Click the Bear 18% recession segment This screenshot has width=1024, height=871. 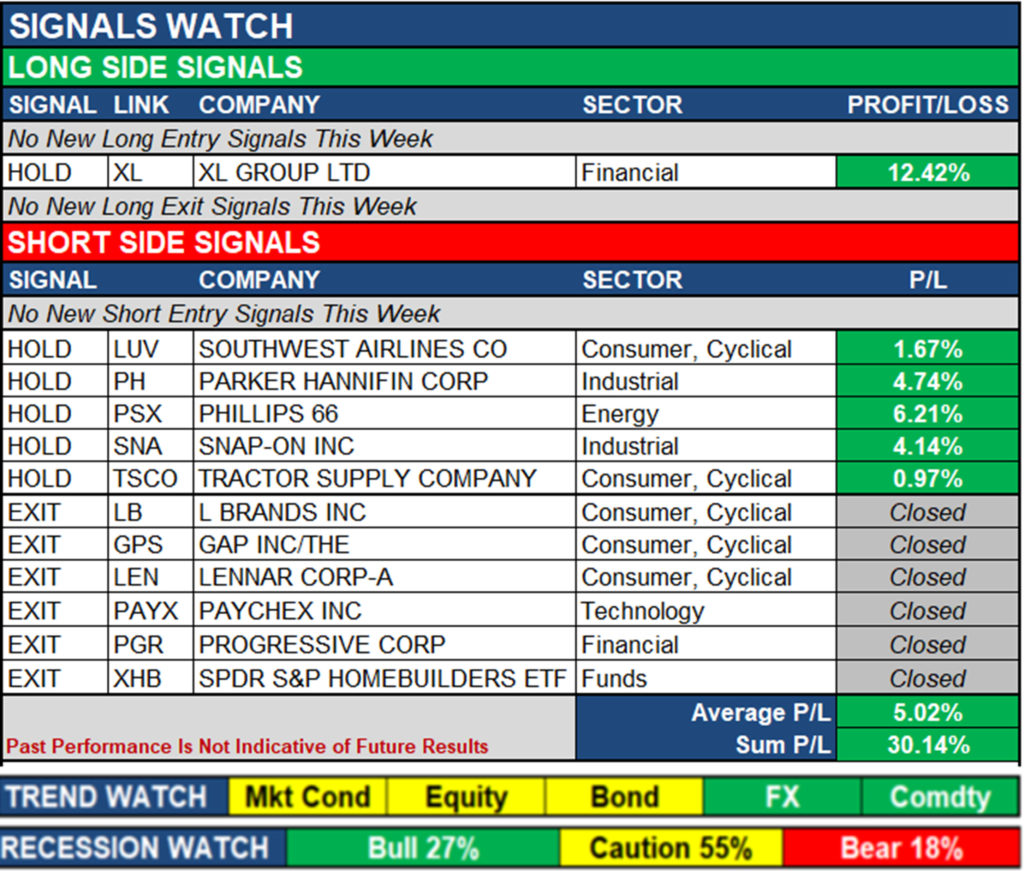tap(901, 849)
